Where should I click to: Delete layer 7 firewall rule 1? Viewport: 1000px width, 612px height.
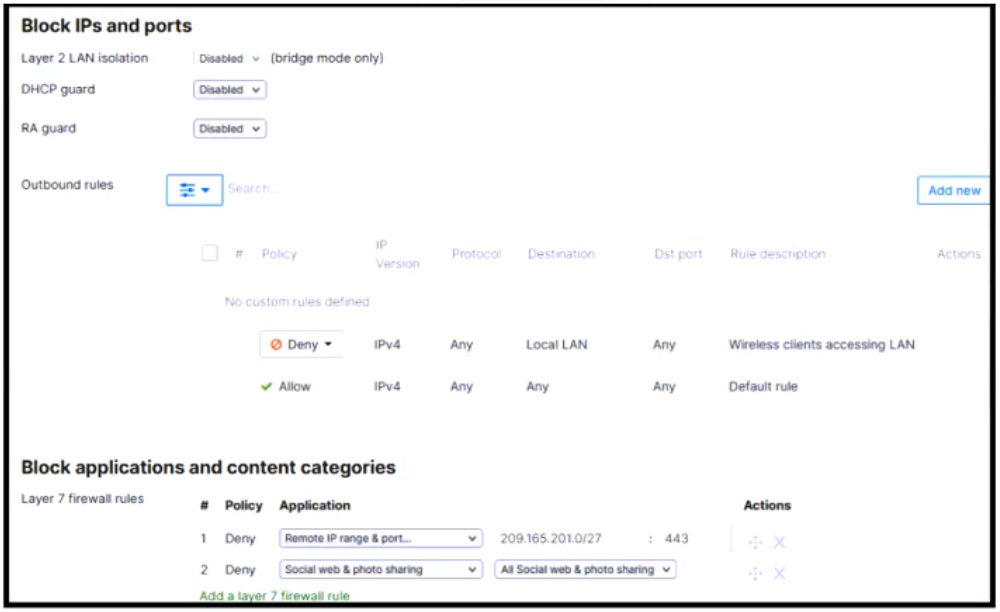pos(780,542)
